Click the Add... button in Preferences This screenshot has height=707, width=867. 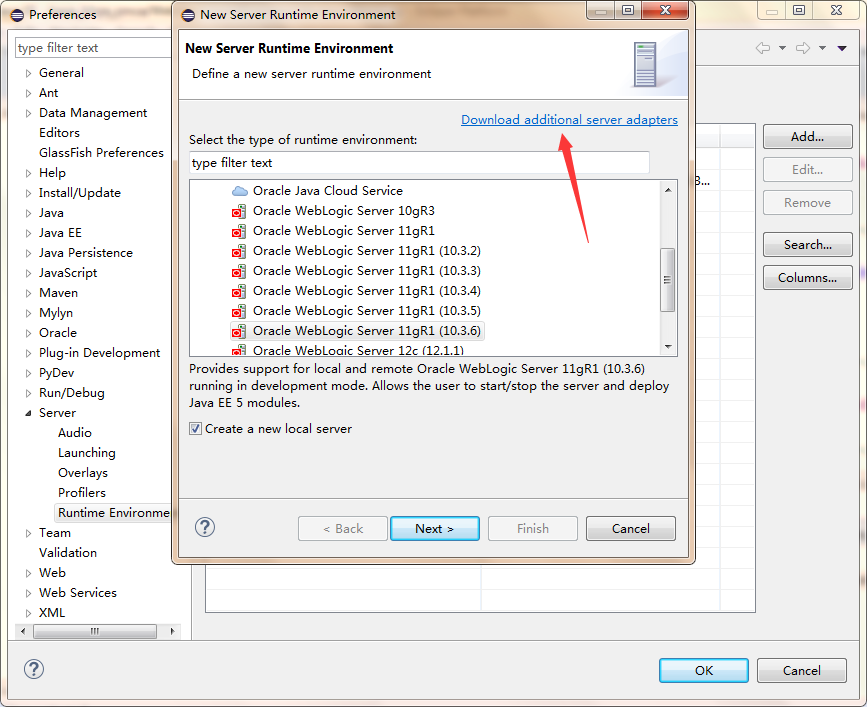[x=807, y=137]
